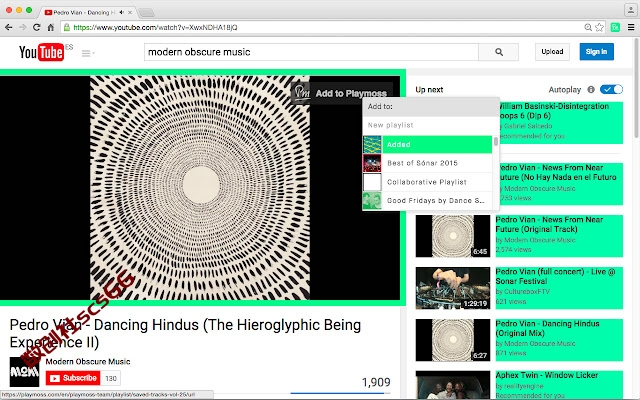Open a new browser tab
The image size is (640, 400).
(147, 13)
